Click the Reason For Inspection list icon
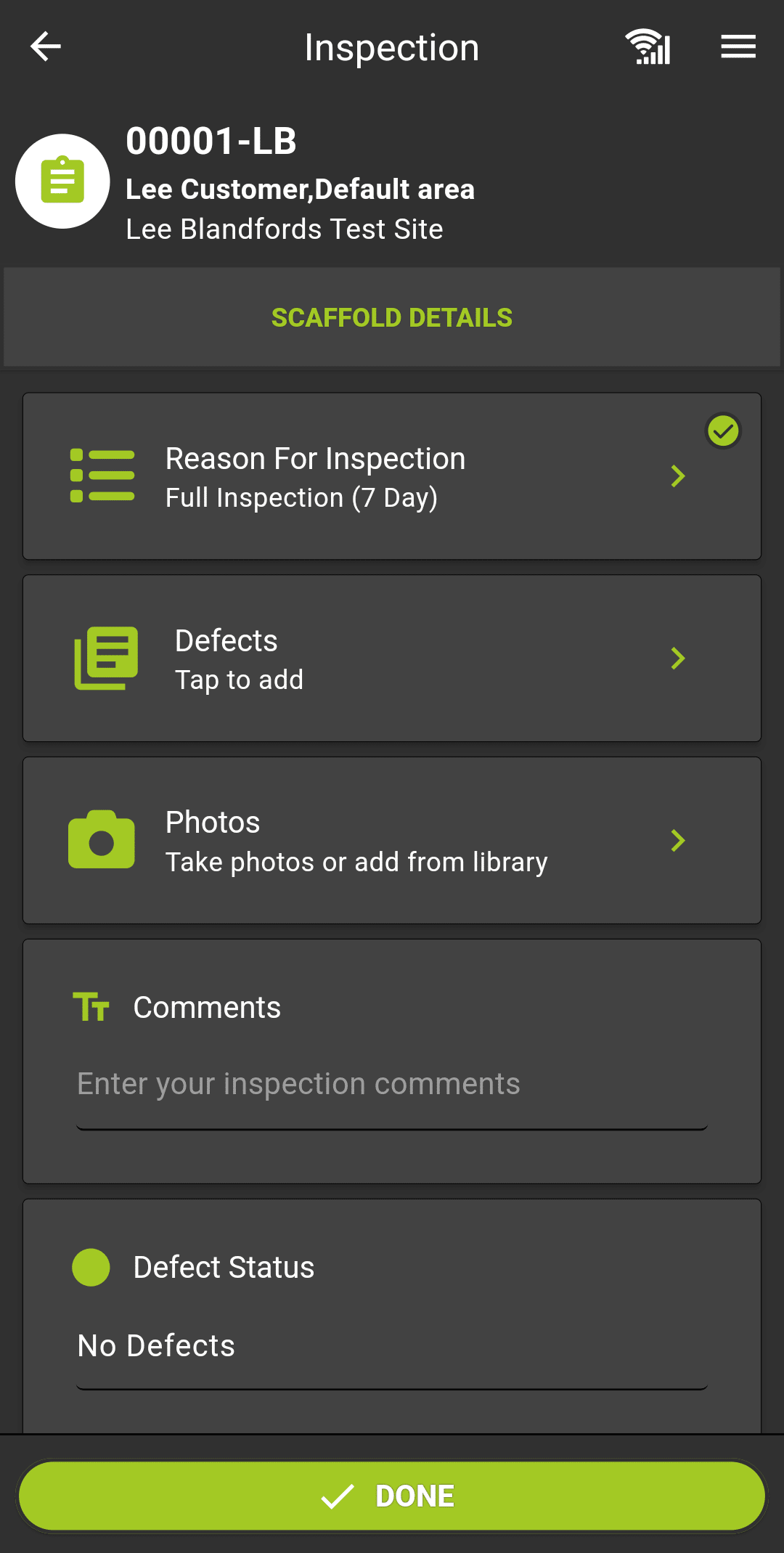 (x=102, y=476)
